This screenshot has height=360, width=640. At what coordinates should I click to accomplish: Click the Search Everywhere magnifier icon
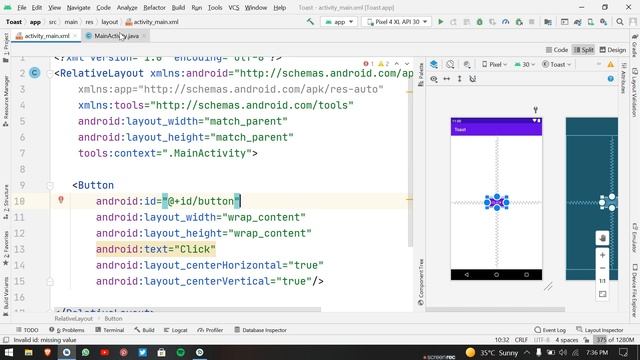tap(620, 22)
